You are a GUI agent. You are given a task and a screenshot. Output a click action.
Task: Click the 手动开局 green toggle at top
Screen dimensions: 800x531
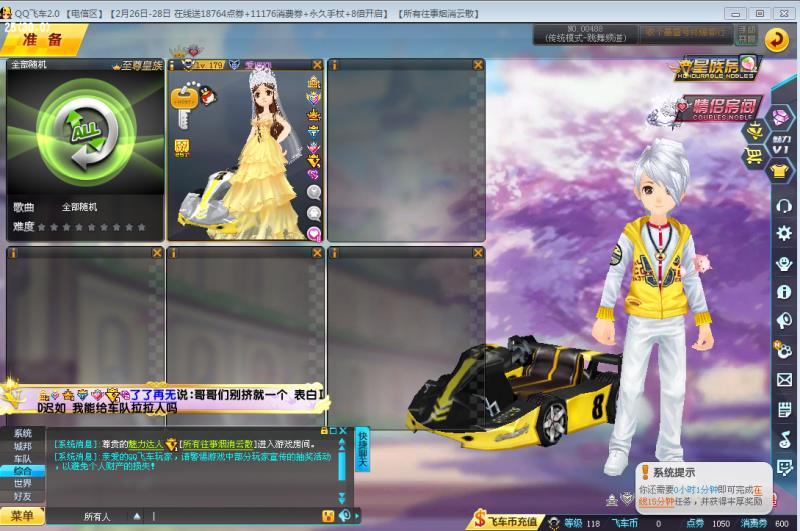747,35
